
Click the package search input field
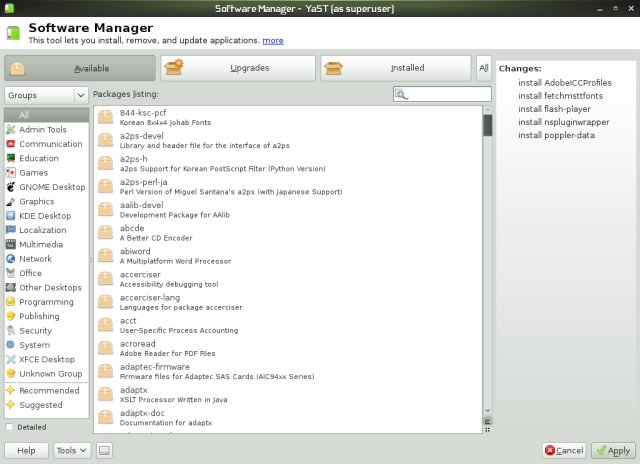click(442, 94)
